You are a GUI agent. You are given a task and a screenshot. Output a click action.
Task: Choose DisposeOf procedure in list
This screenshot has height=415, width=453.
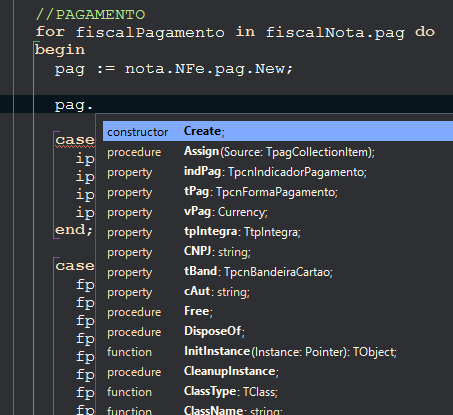click(278, 332)
